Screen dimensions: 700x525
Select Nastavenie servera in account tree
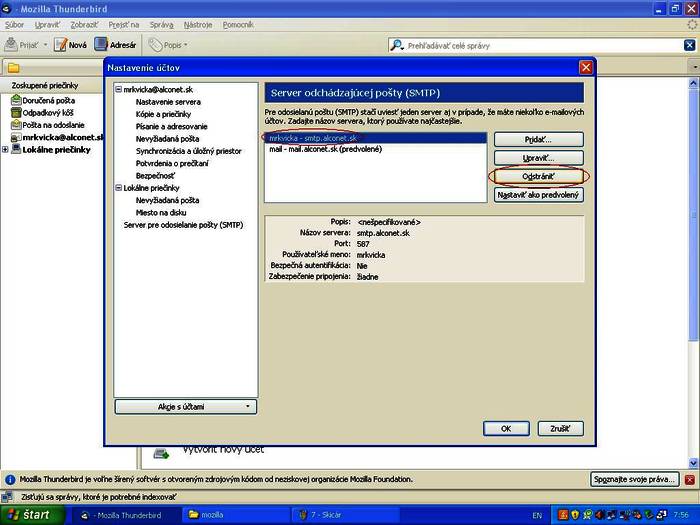click(x=168, y=102)
